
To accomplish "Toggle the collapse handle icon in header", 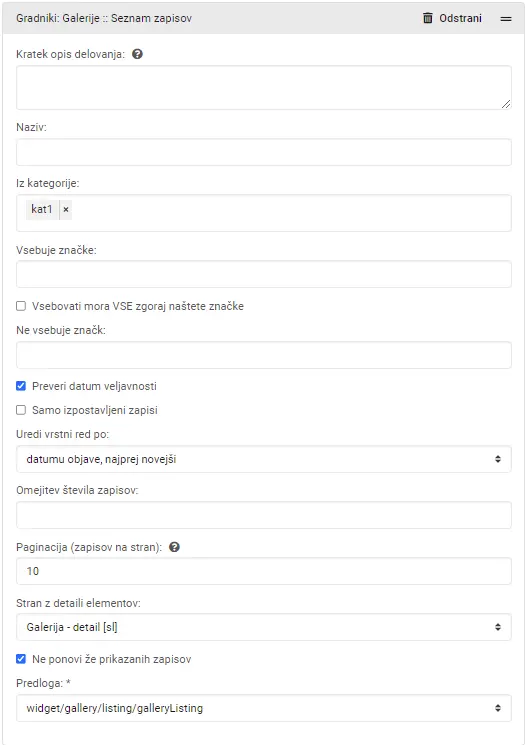I will 506,19.
